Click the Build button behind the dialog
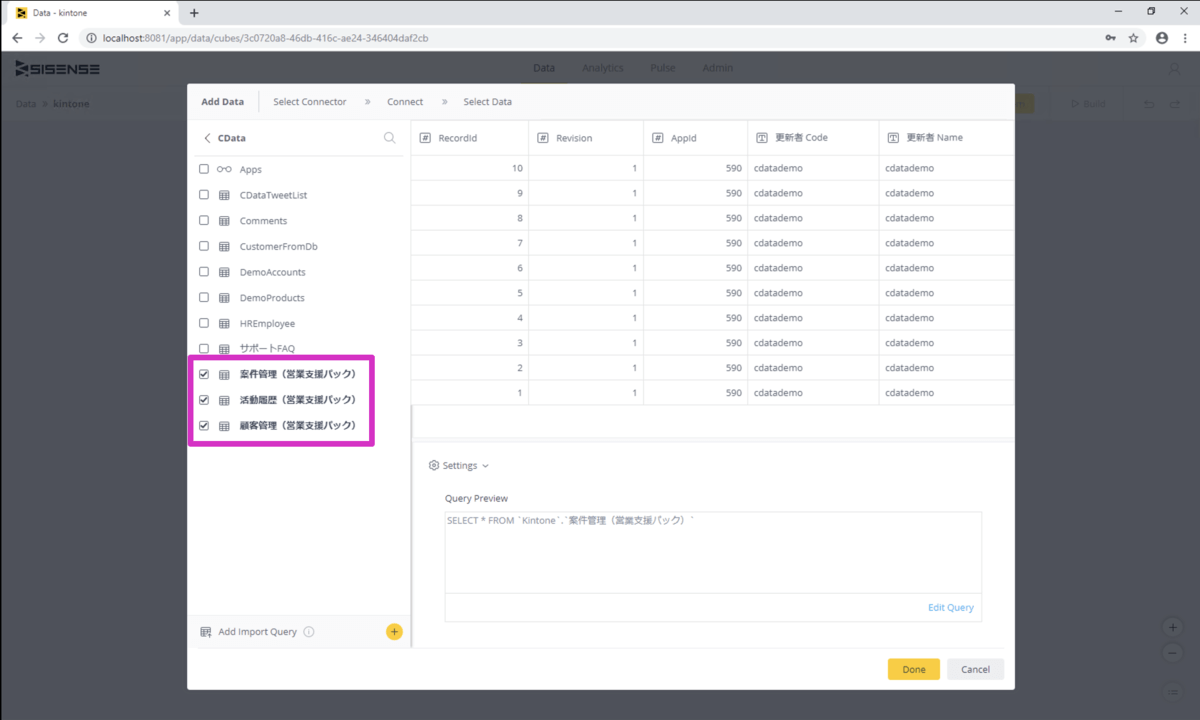The height and width of the screenshot is (720, 1200). pyautogui.click(x=1087, y=104)
